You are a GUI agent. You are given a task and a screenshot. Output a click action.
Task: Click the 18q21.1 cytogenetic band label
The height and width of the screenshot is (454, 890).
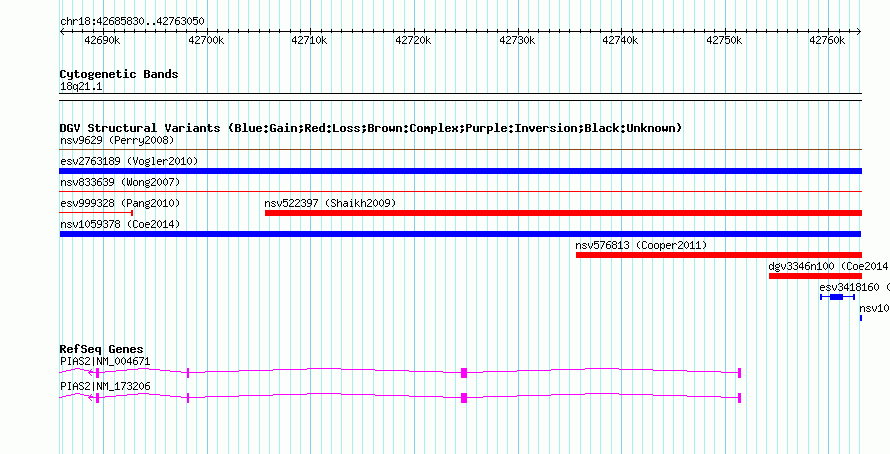click(x=81, y=87)
